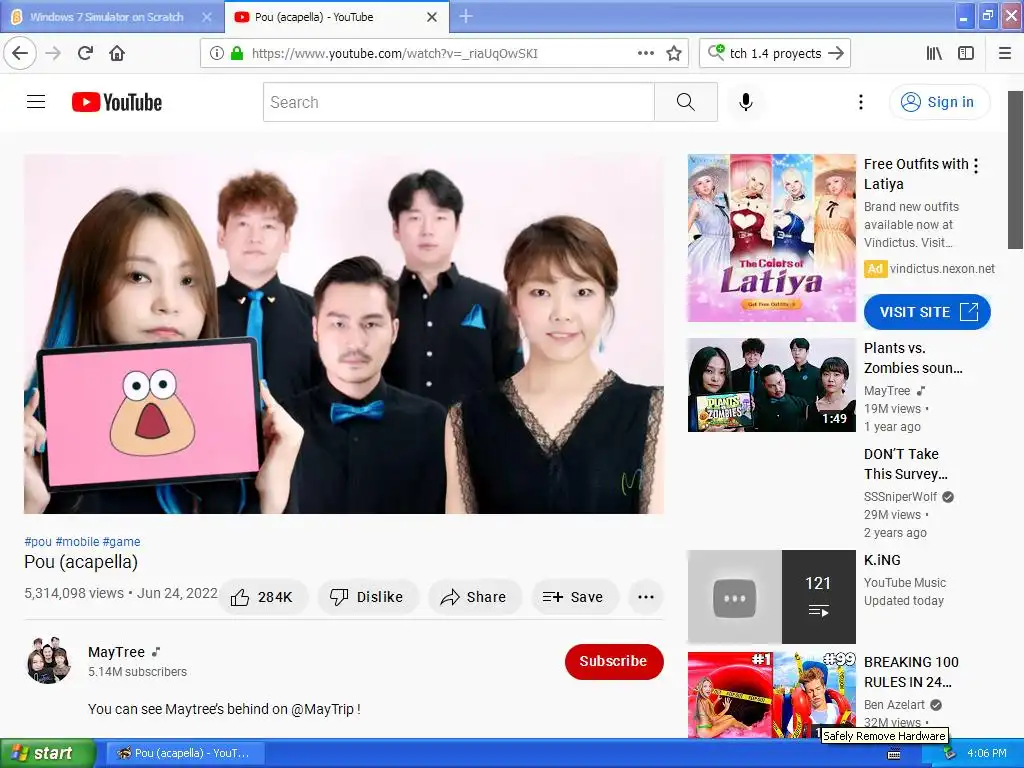
Task: Bookmark this page with the star icon
Action: 674,53
